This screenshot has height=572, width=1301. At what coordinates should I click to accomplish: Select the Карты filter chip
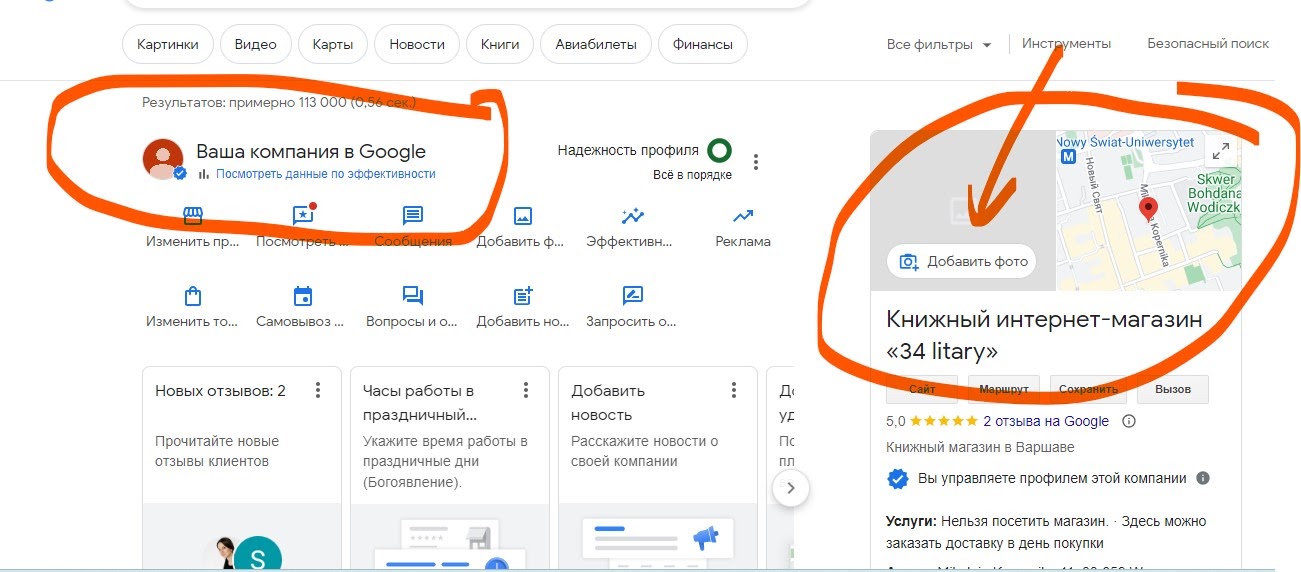click(x=332, y=44)
